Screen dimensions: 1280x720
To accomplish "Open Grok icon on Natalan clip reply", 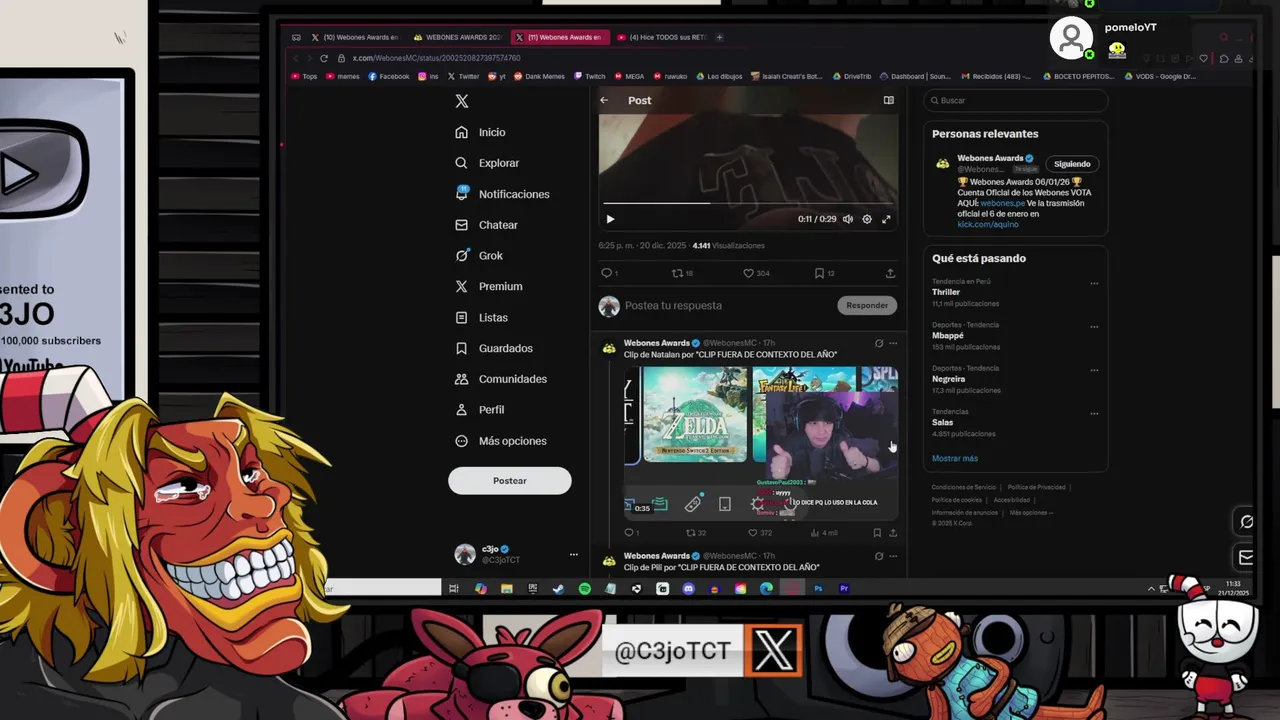I will pyautogui.click(x=879, y=343).
